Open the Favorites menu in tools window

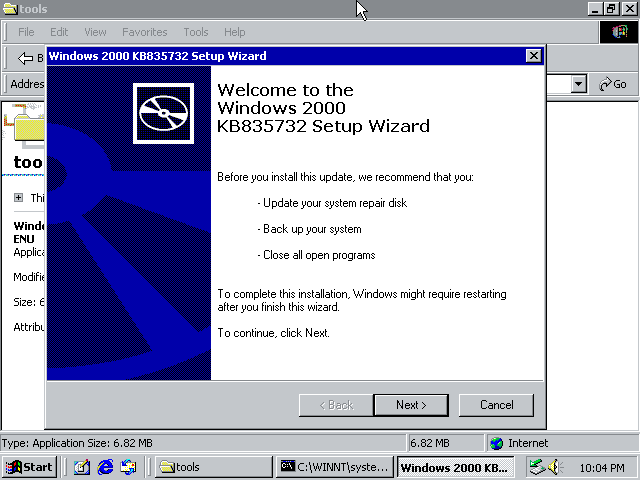[x=144, y=32]
